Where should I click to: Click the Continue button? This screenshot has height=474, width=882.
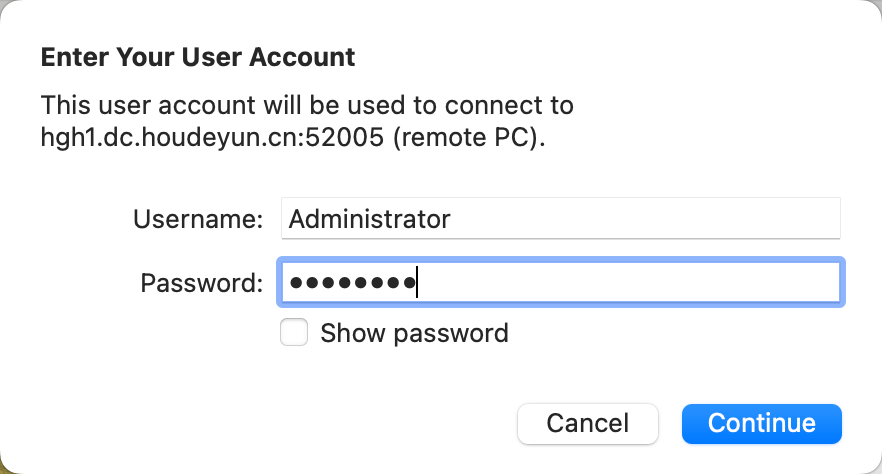(x=761, y=423)
